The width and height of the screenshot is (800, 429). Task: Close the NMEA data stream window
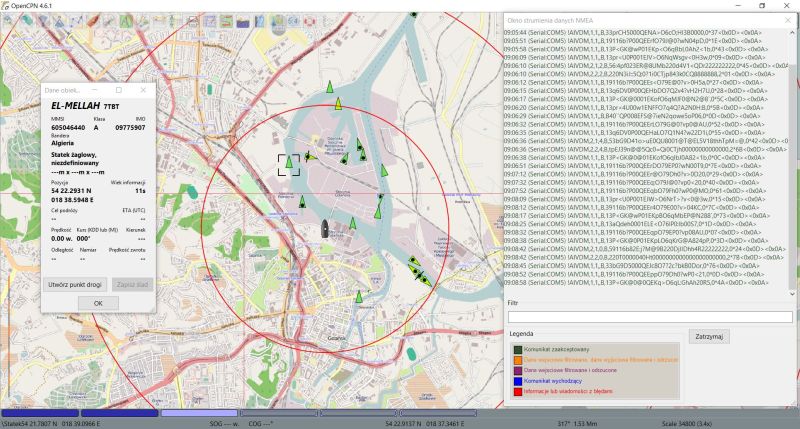click(788, 20)
